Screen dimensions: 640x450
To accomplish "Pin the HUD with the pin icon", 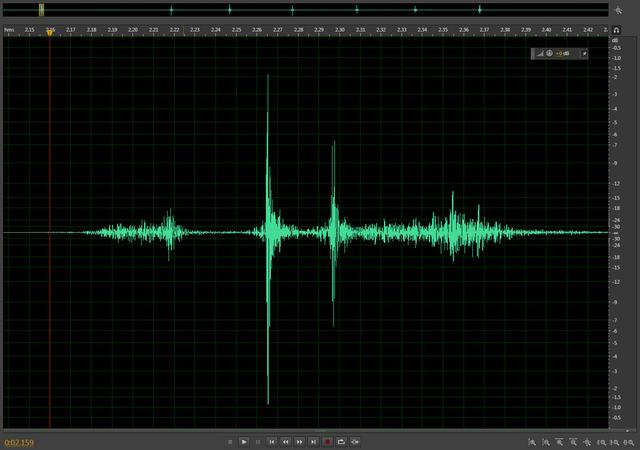I will [584, 53].
